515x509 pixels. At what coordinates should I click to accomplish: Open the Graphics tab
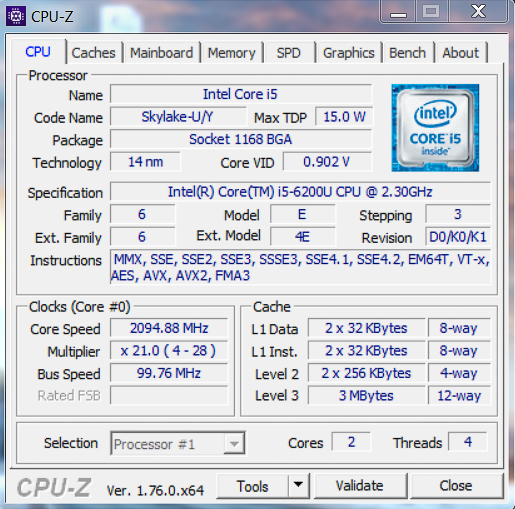(x=349, y=53)
